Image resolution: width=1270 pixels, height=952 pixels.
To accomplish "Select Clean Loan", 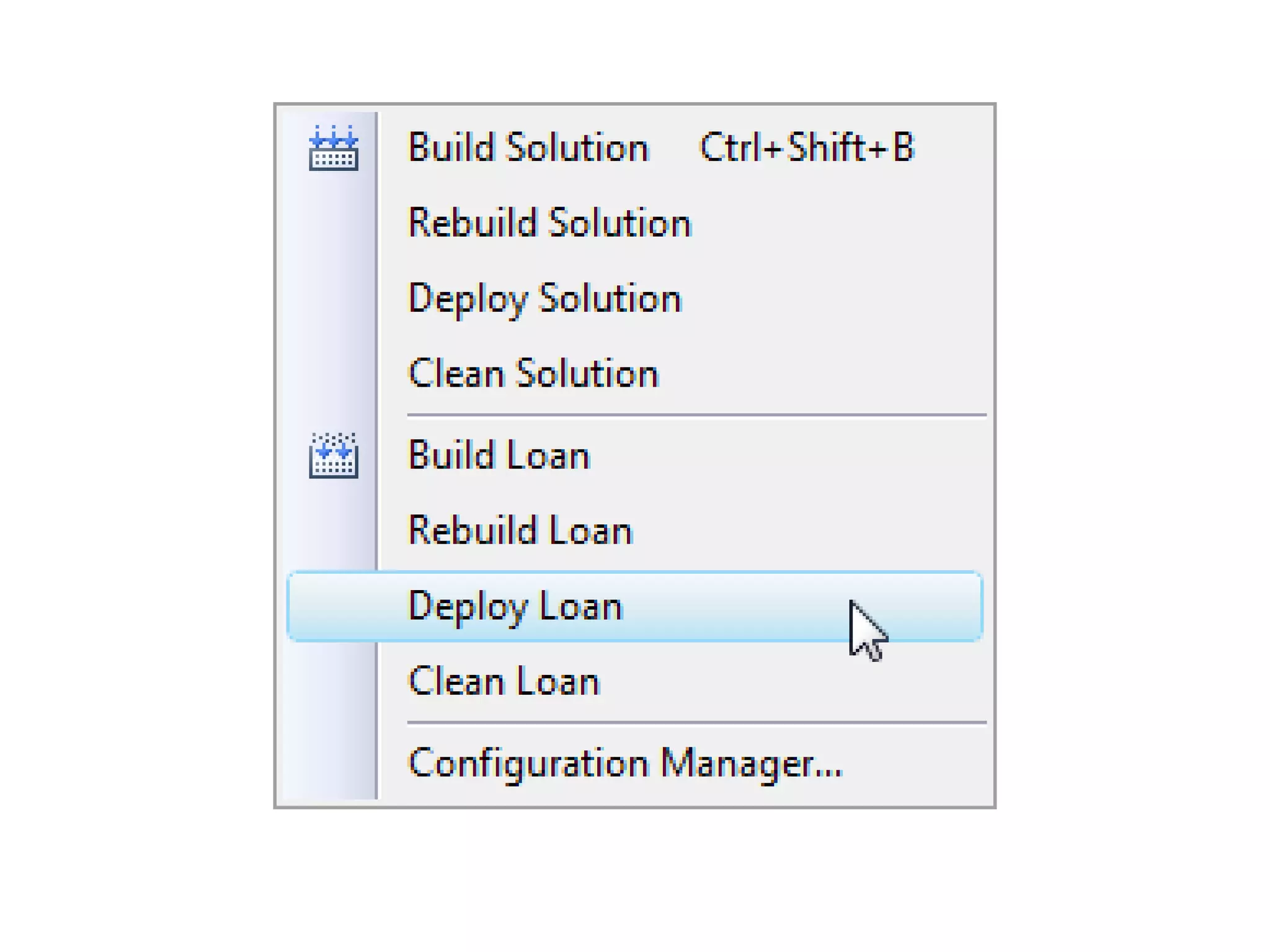I will click(x=635, y=681).
